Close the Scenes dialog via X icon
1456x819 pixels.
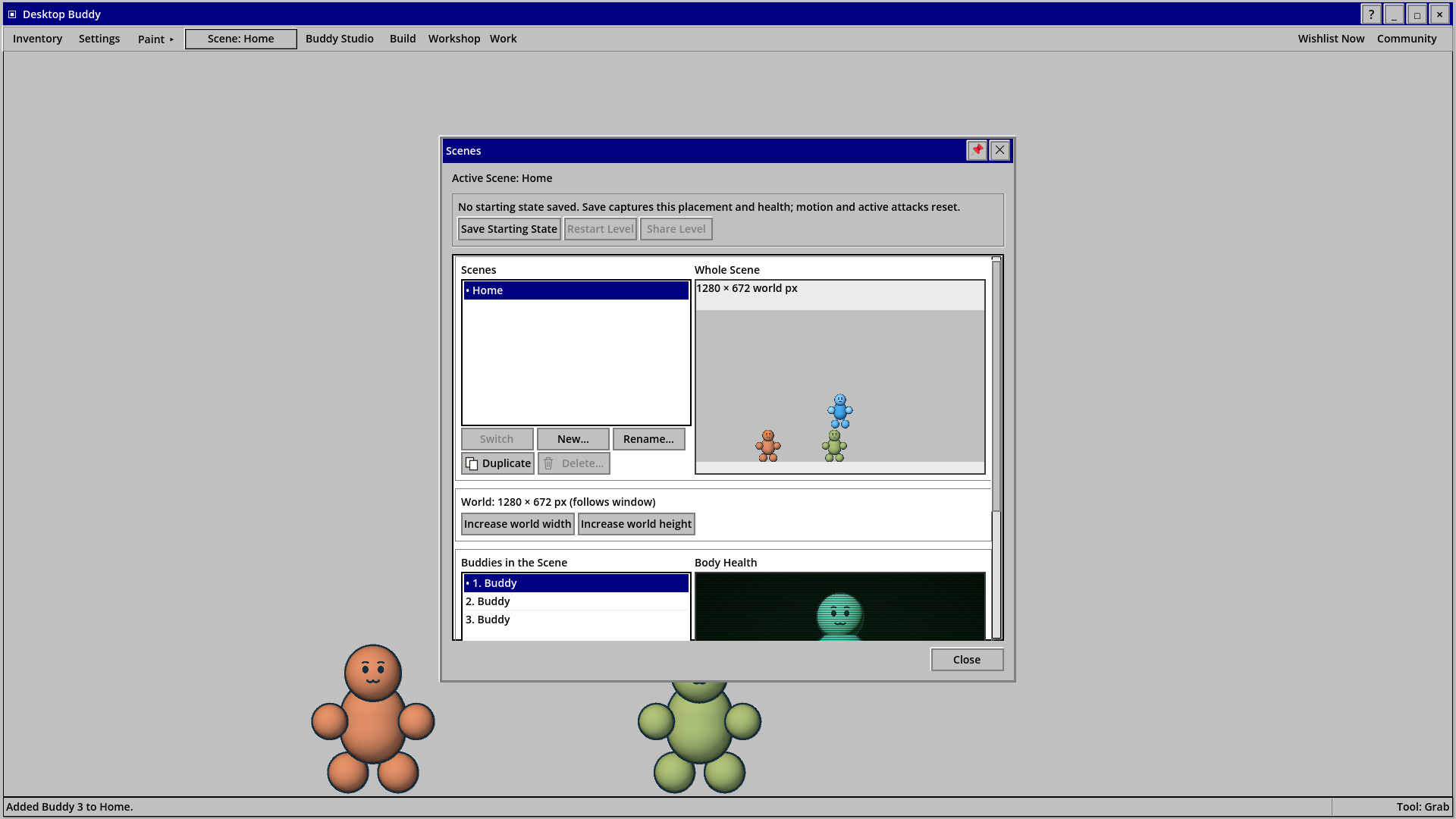tap(999, 150)
